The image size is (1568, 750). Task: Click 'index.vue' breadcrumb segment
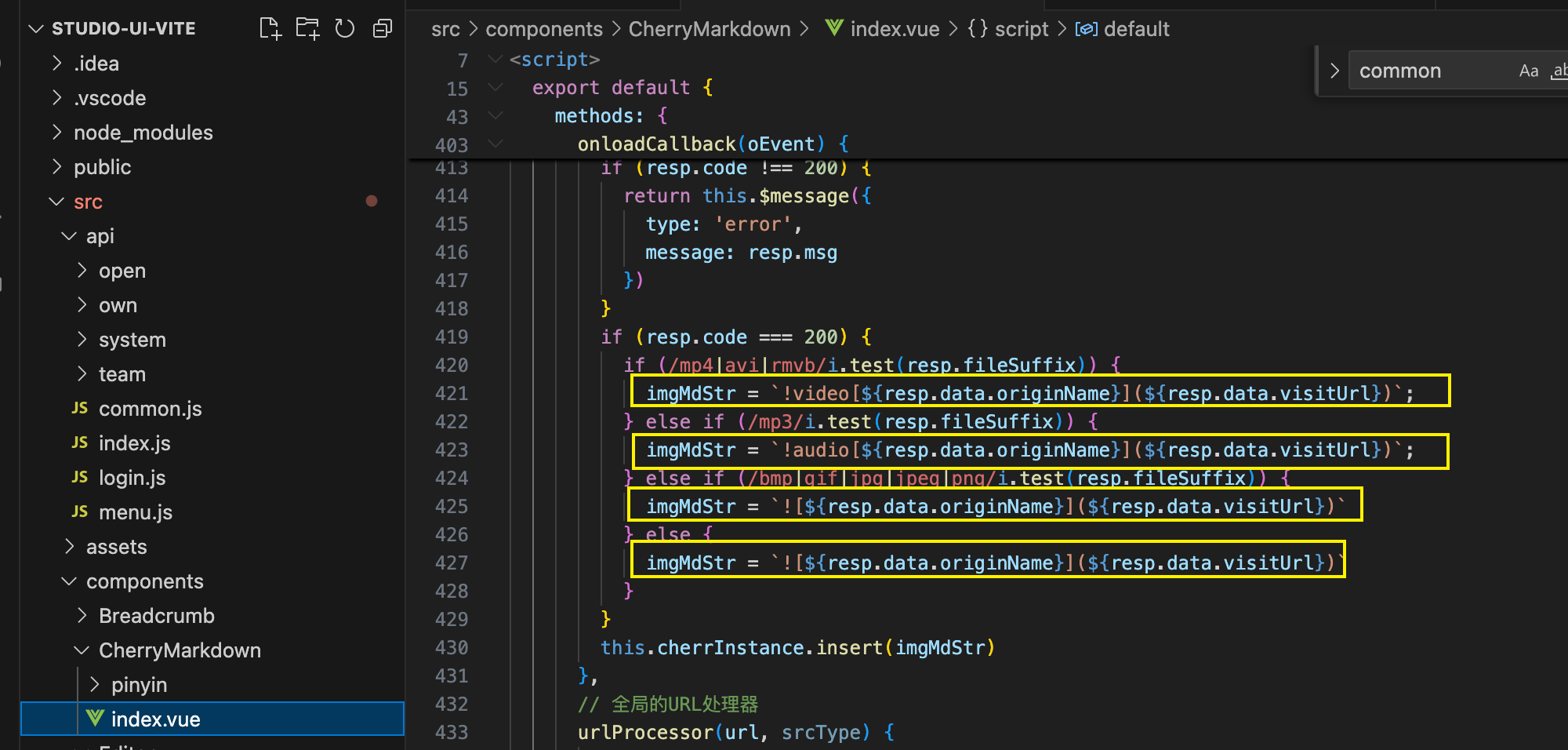tap(895, 29)
